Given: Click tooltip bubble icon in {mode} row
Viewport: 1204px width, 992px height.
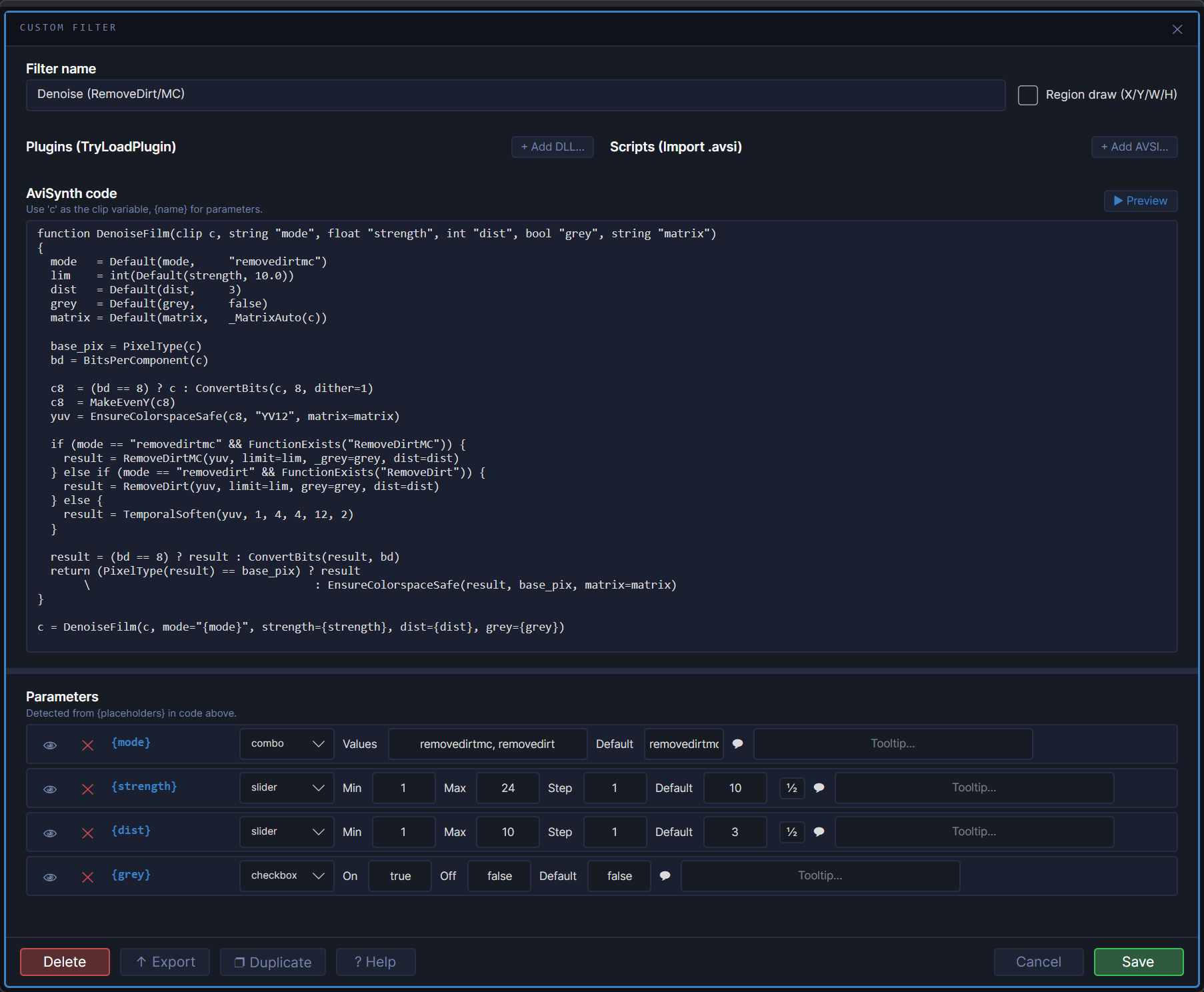Looking at the screenshot, I should pyautogui.click(x=737, y=744).
